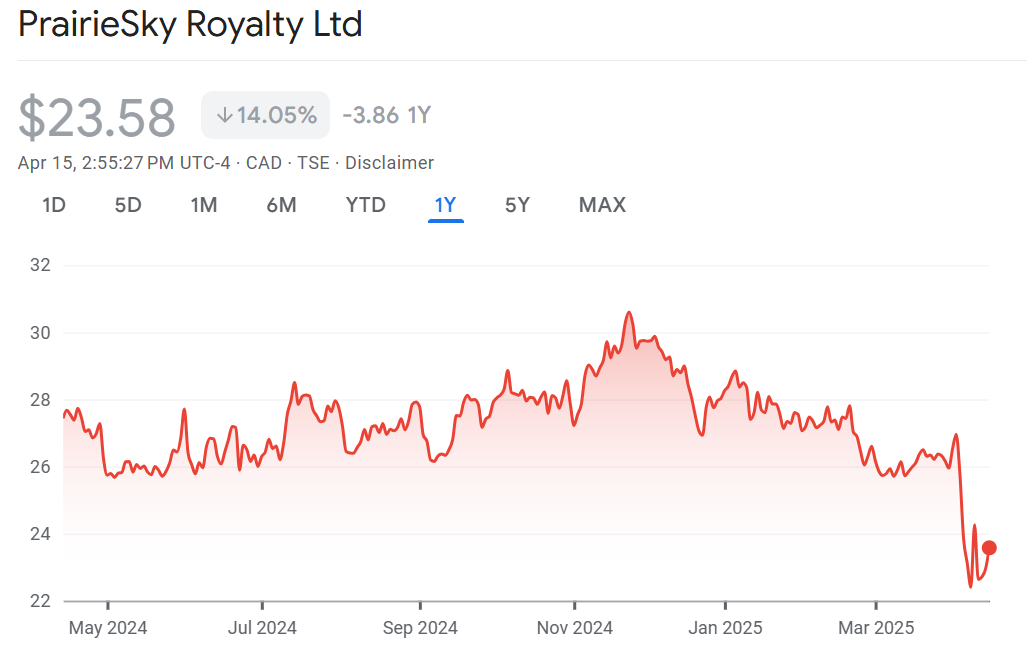Open the 6M time range

coord(281,205)
